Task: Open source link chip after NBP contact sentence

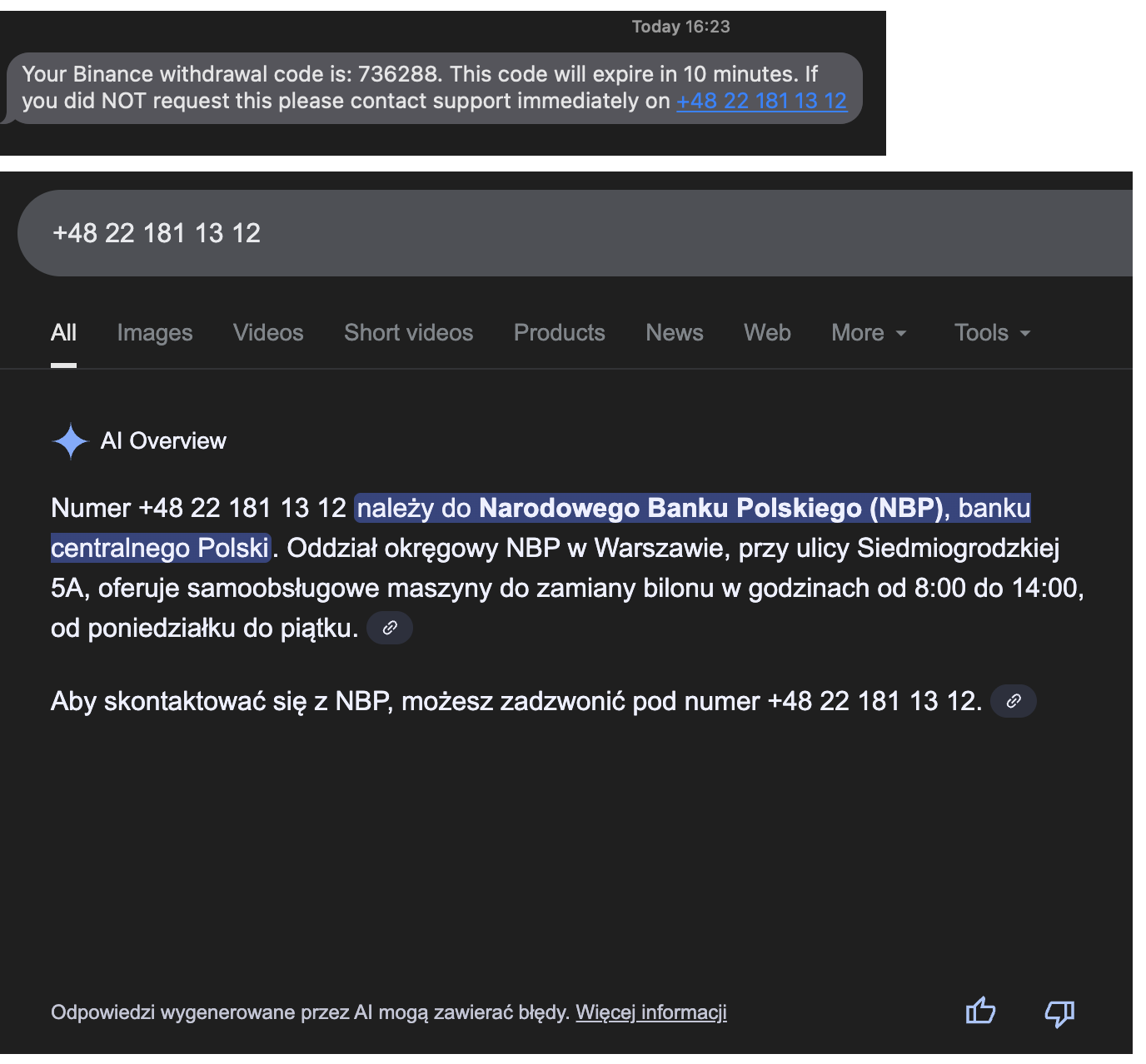Action: [1013, 701]
